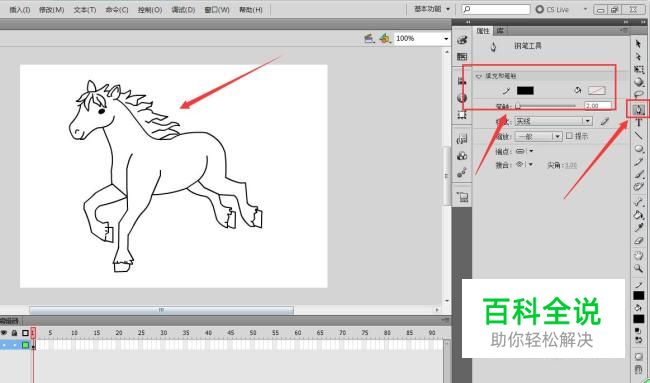The width and height of the screenshot is (650, 383).
Task: Open the stroke scale 一般 dropdown
Action: point(538,136)
